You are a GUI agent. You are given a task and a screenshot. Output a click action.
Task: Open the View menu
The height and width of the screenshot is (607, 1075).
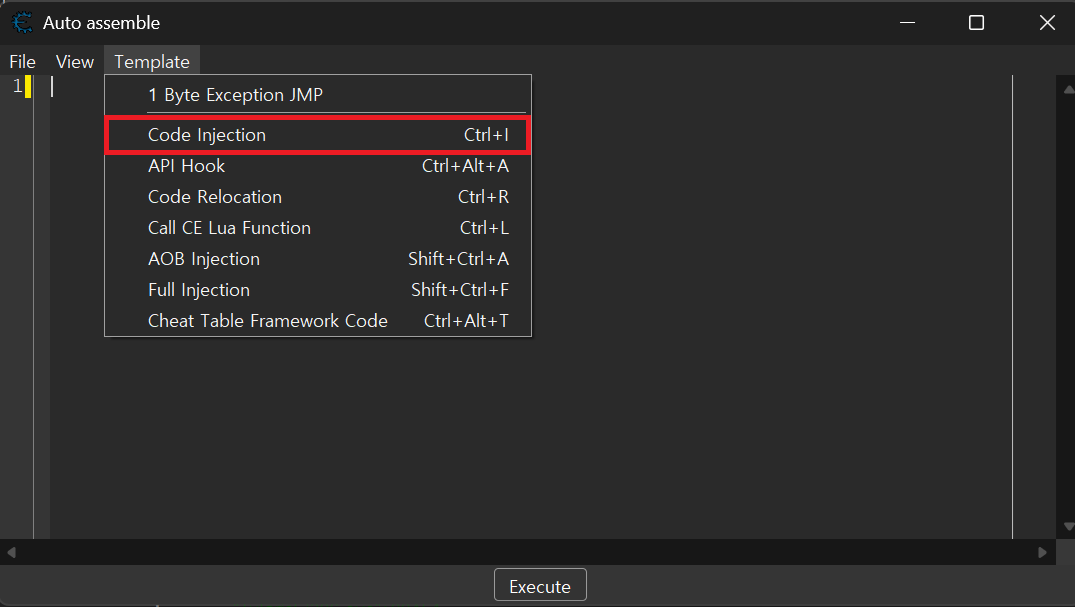click(74, 62)
